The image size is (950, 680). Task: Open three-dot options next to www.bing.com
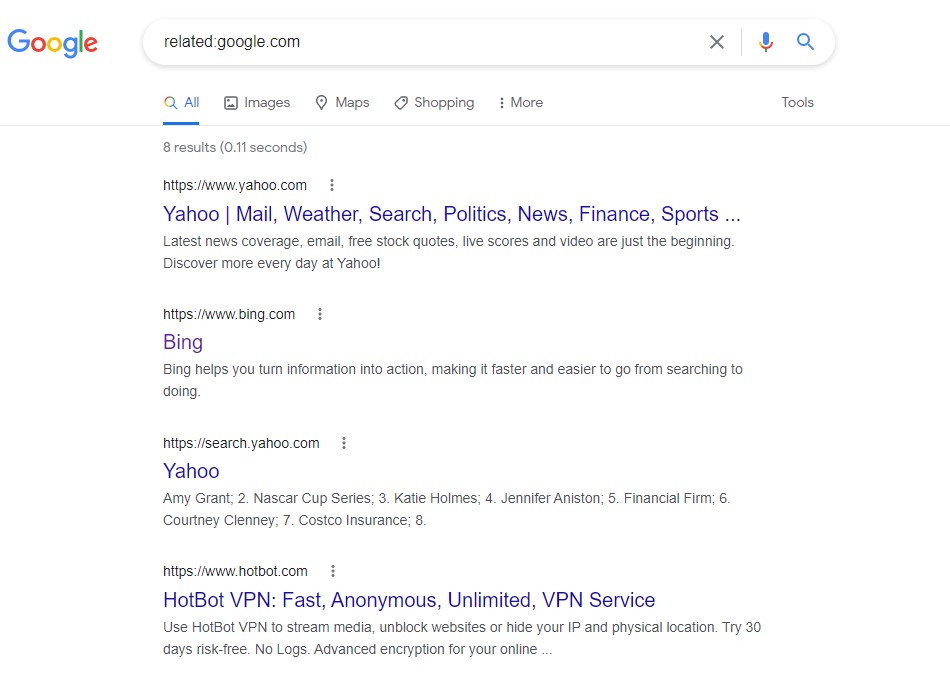320,314
